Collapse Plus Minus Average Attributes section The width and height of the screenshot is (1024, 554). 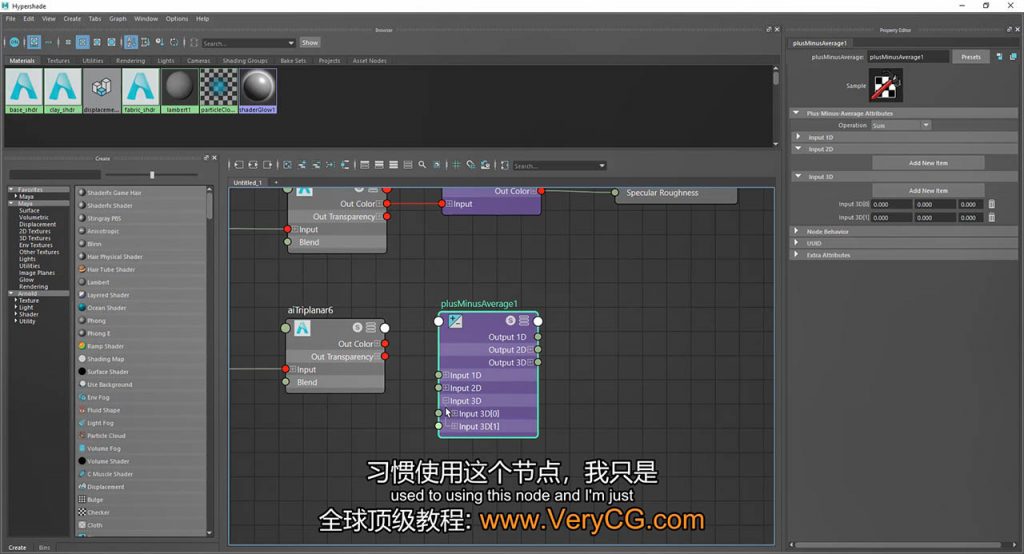(796, 113)
